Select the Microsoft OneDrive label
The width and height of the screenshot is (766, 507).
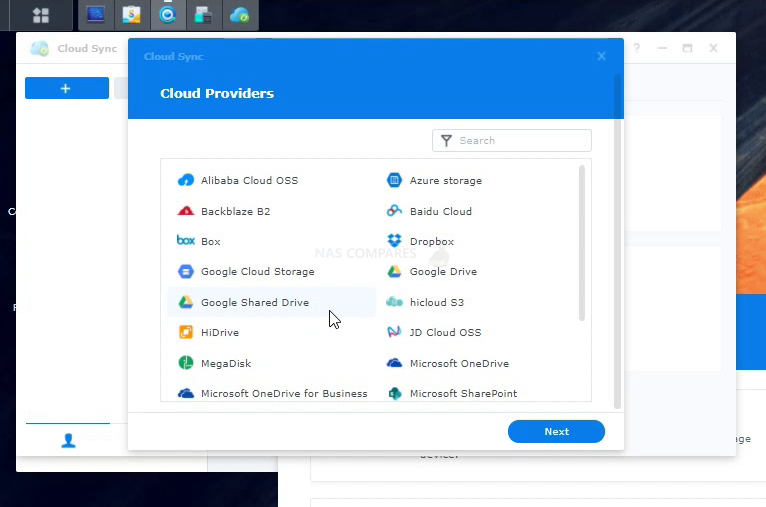[x=459, y=363]
